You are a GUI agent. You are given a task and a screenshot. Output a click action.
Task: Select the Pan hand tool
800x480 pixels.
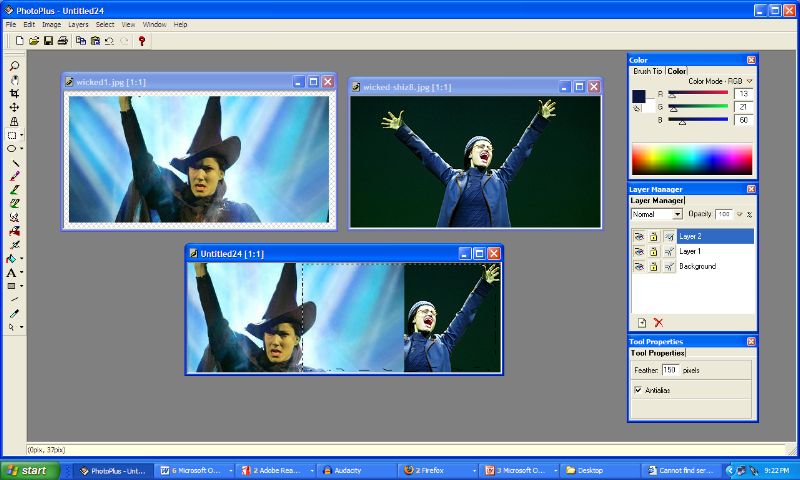[14, 80]
